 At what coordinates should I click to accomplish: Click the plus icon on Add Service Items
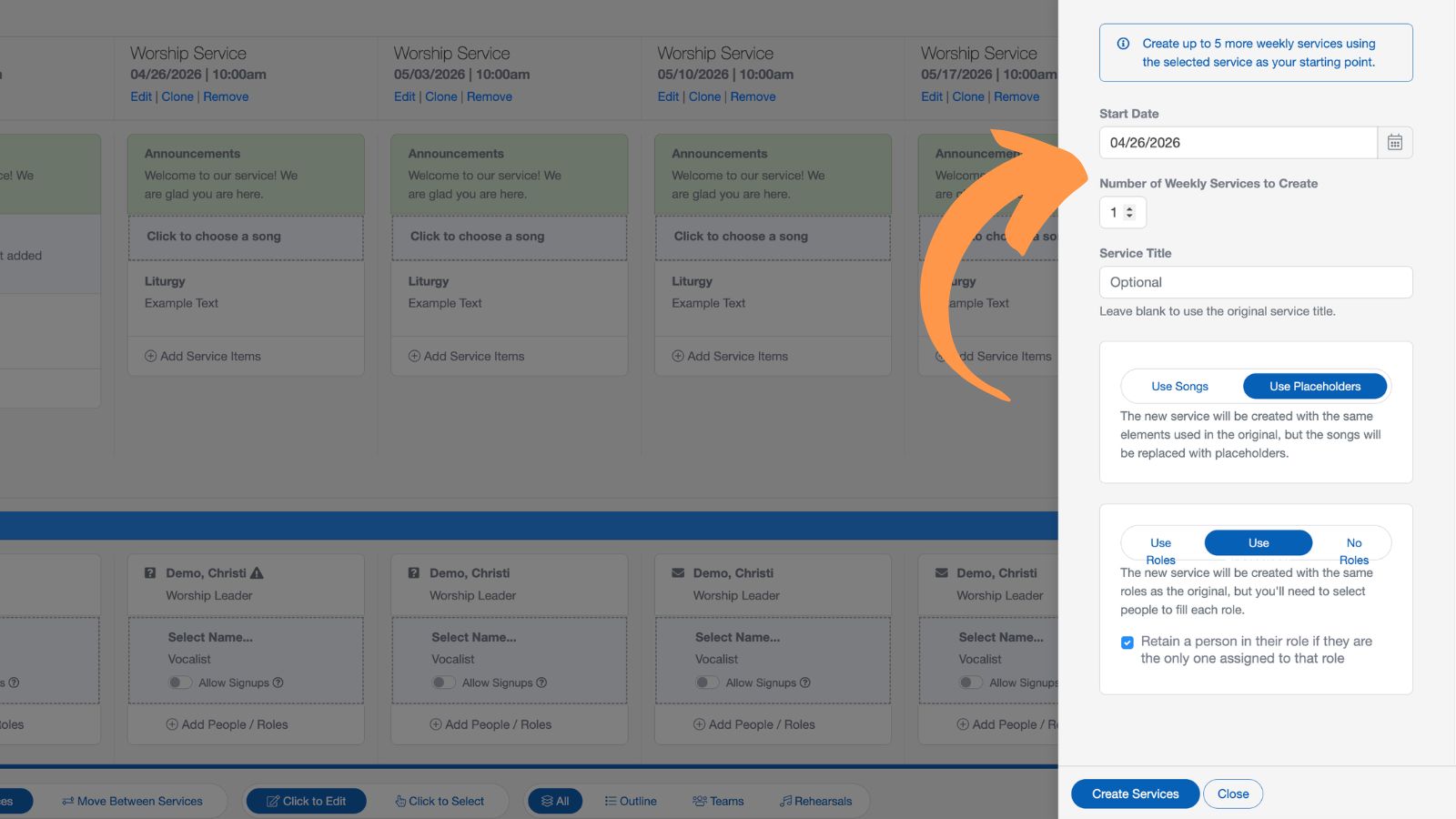pyautogui.click(x=150, y=356)
